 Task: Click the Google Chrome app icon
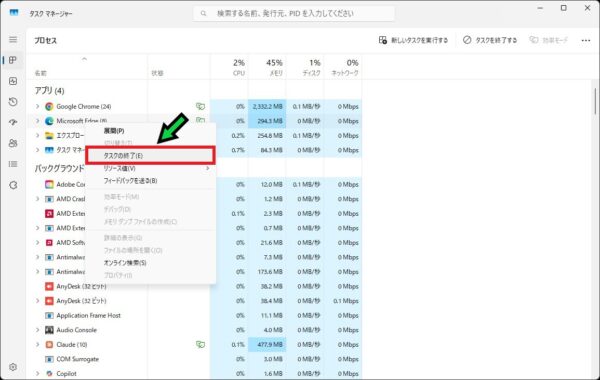tap(49, 106)
